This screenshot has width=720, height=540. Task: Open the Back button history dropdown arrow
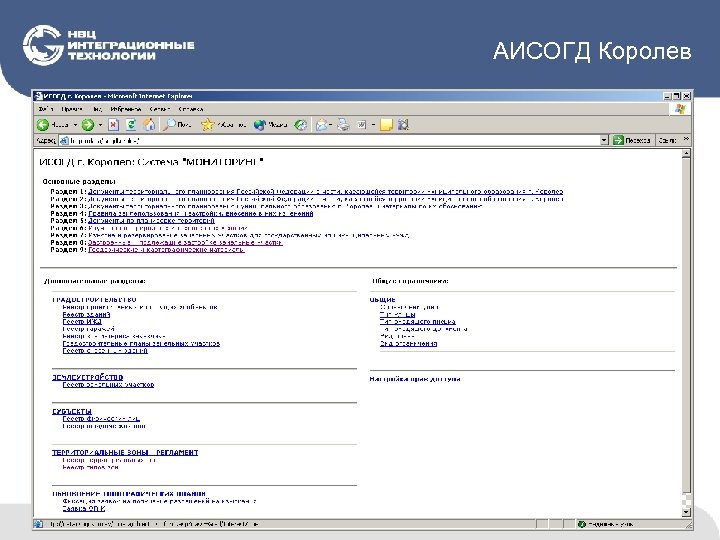click(75, 125)
